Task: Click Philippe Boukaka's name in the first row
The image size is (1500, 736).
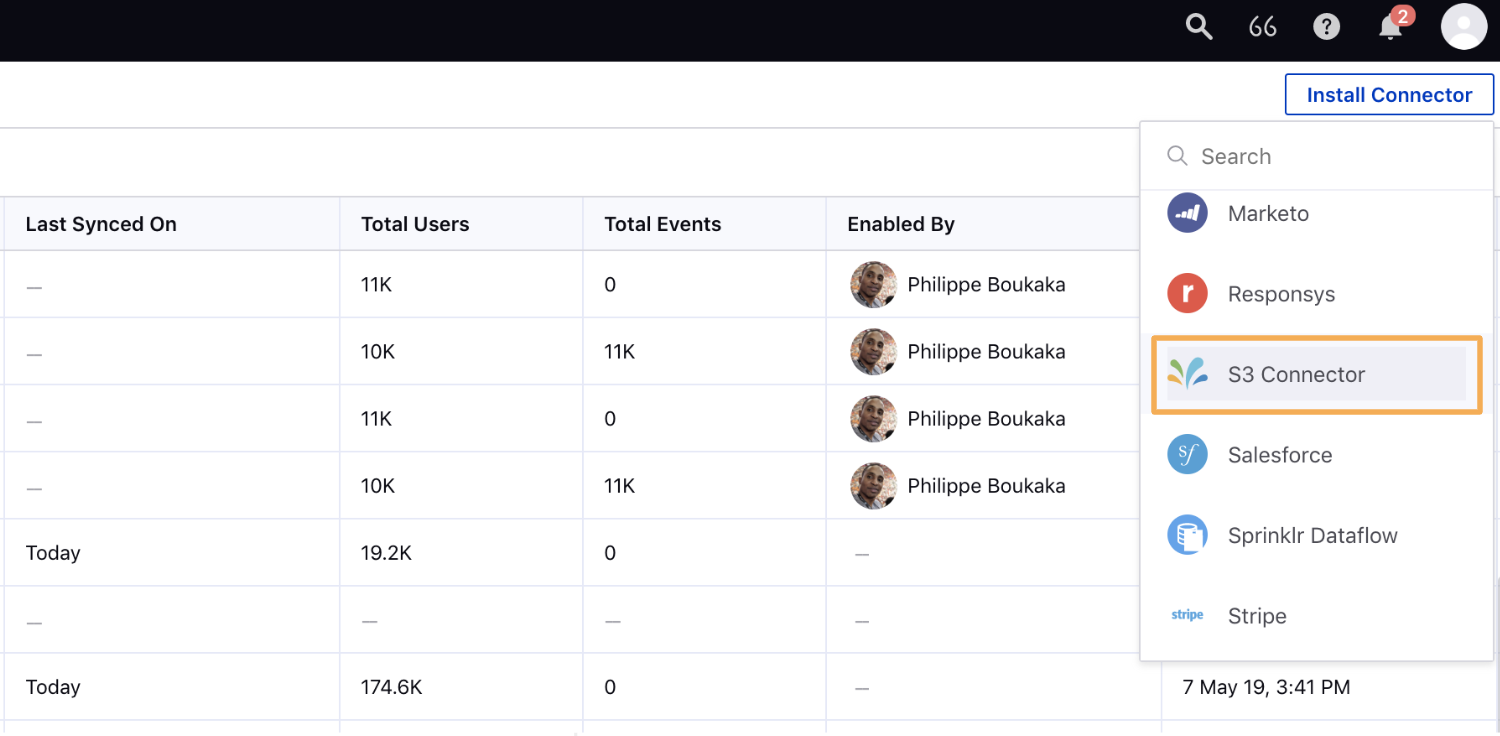Action: (x=986, y=284)
